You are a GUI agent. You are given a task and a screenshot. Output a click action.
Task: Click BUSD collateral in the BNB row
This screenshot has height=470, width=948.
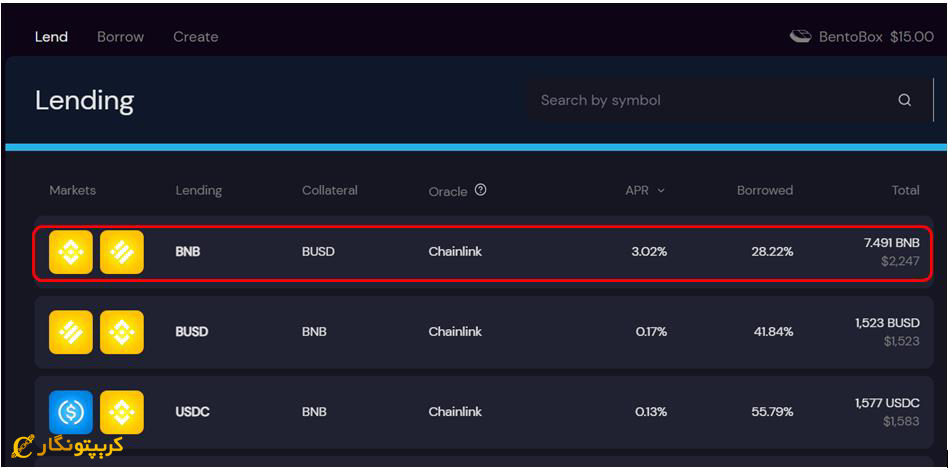318,252
